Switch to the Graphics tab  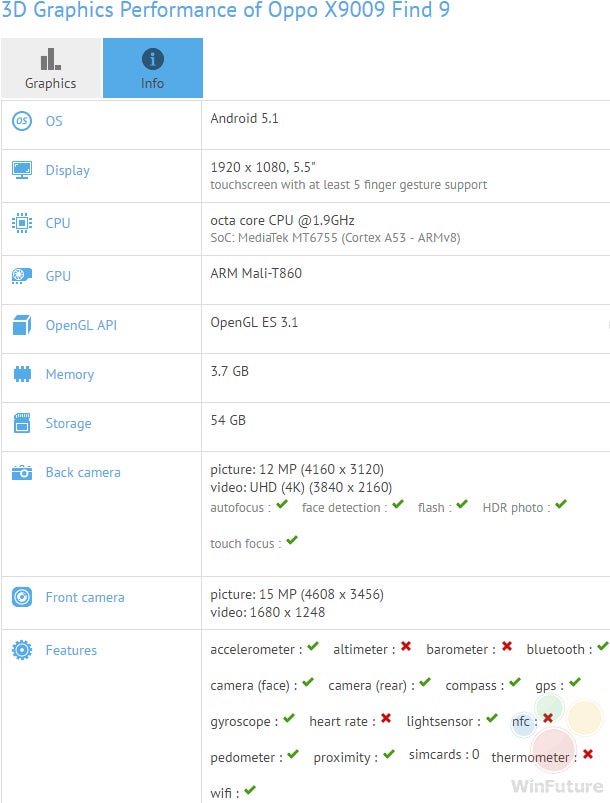[51, 68]
